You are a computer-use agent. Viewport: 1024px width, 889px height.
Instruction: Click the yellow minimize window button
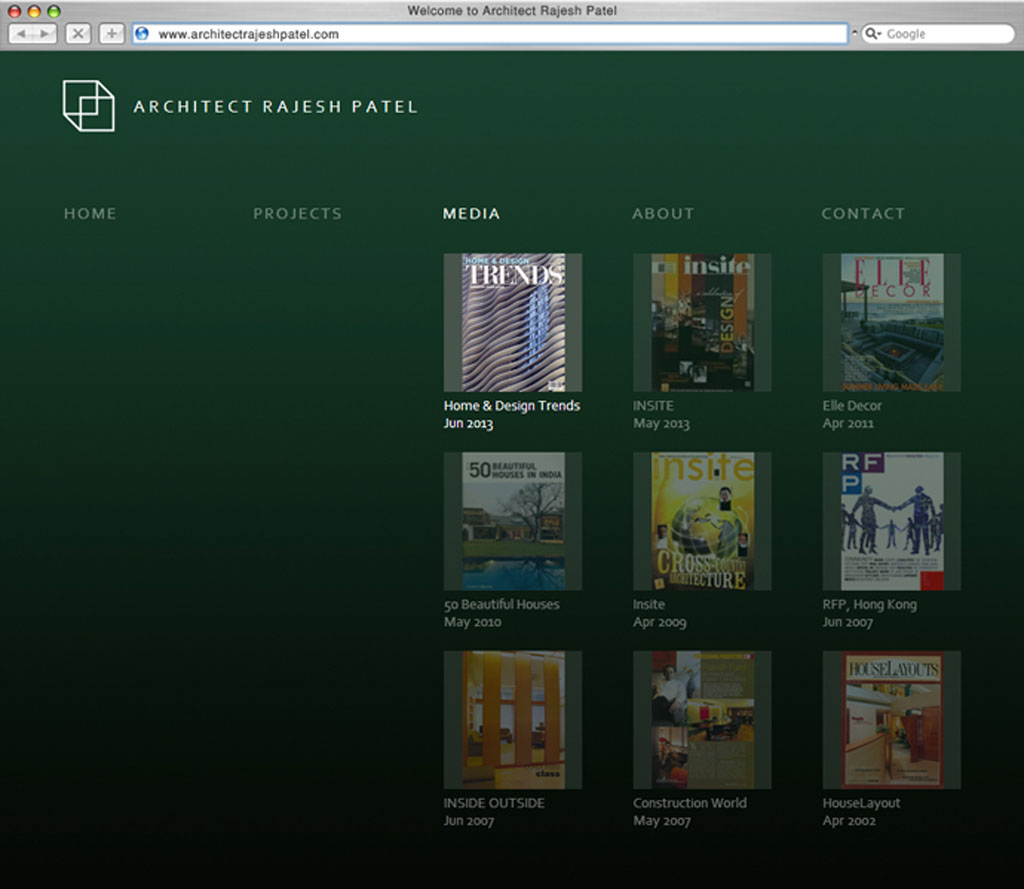pos(34,11)
